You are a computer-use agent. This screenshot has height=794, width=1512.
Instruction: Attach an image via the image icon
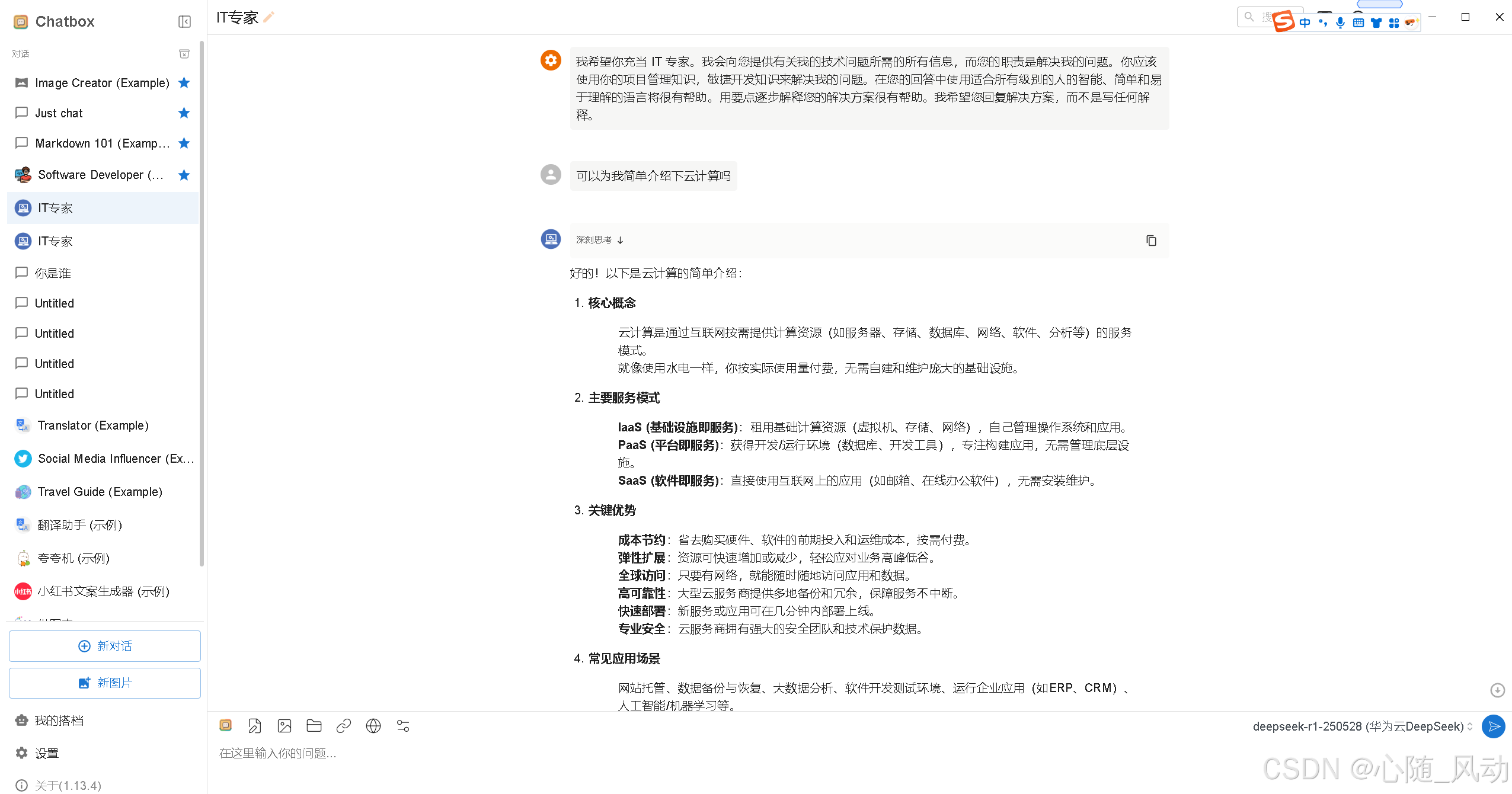coord(285,726)
